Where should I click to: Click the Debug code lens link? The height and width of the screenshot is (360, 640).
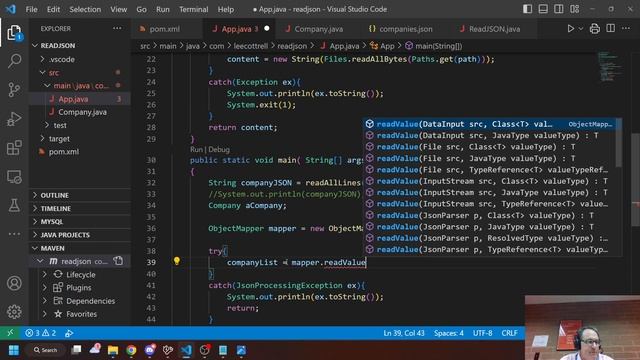pos(219,149)
